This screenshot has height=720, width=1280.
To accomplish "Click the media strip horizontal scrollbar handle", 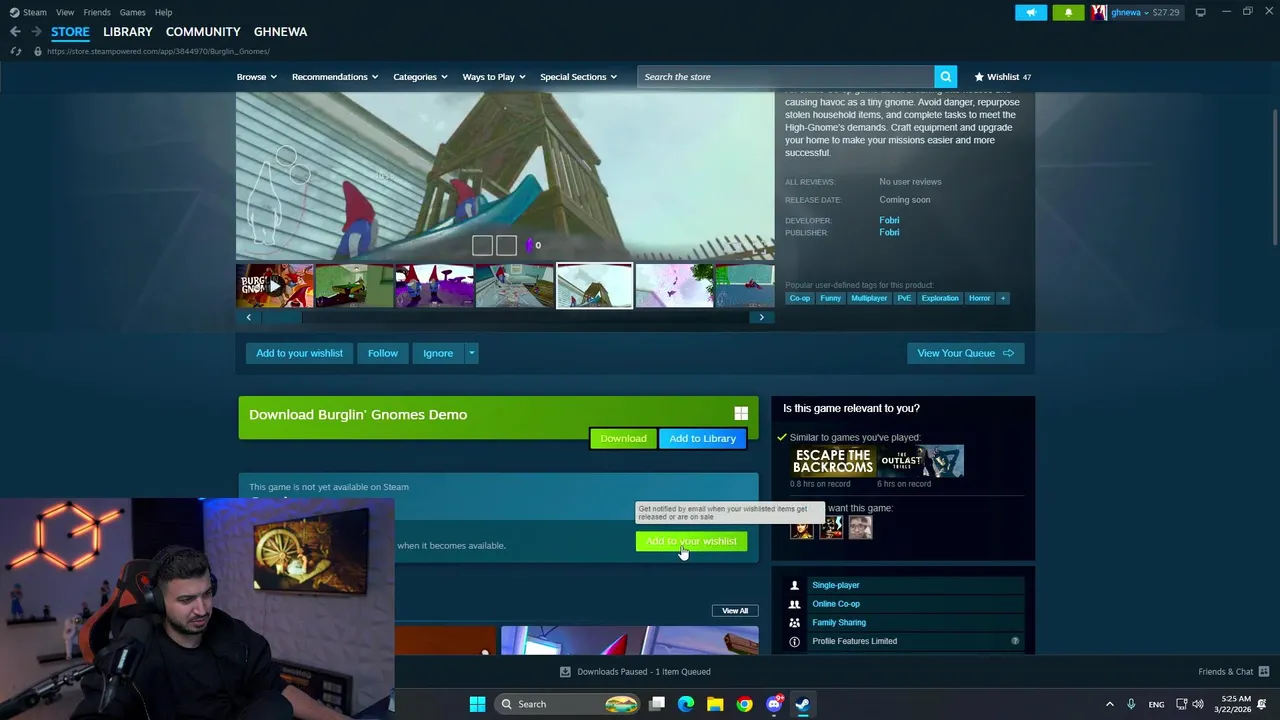I will [282, 317].
